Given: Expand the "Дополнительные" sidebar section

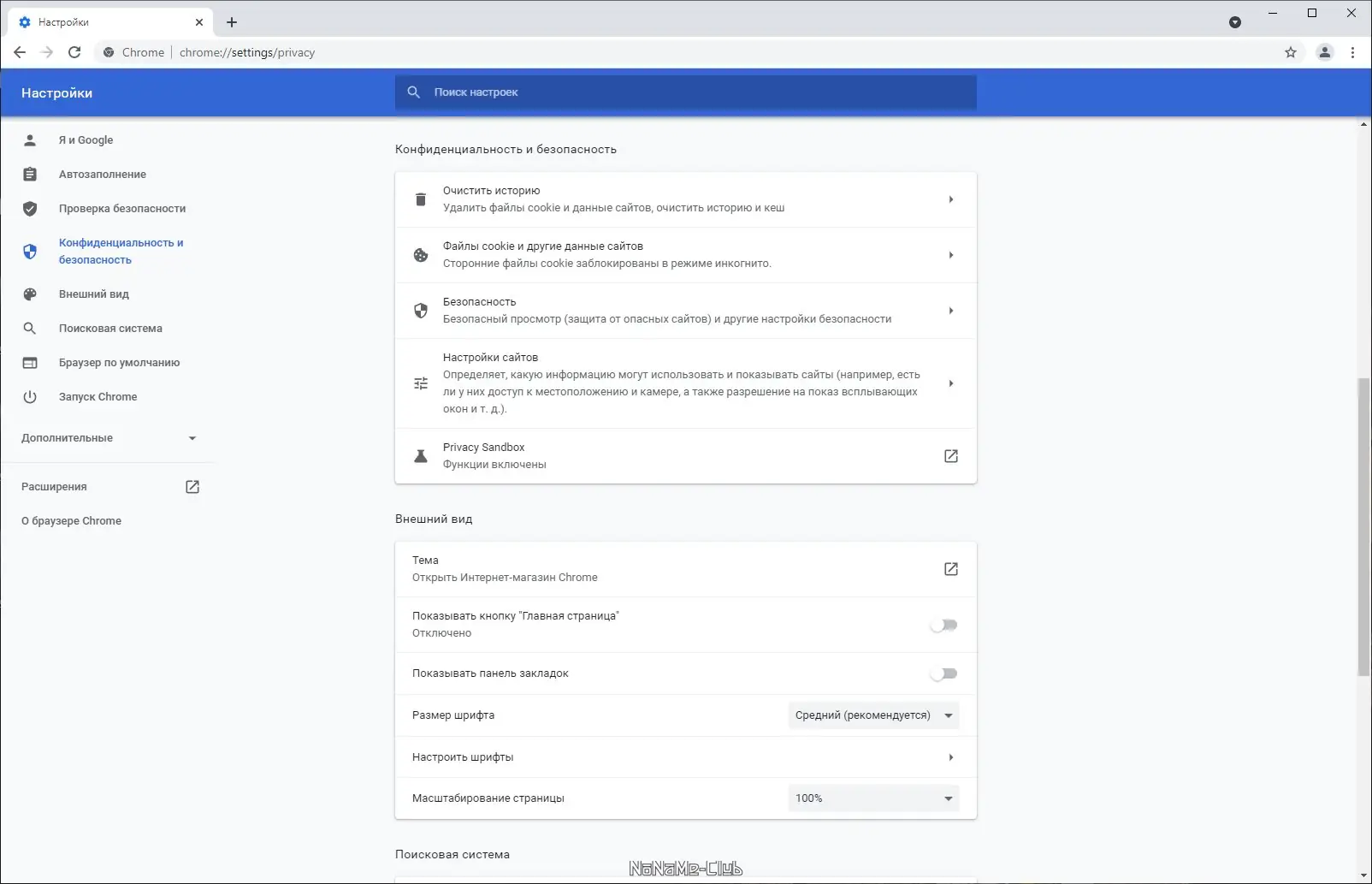Looking at the screenshot, I should (109, 438).
